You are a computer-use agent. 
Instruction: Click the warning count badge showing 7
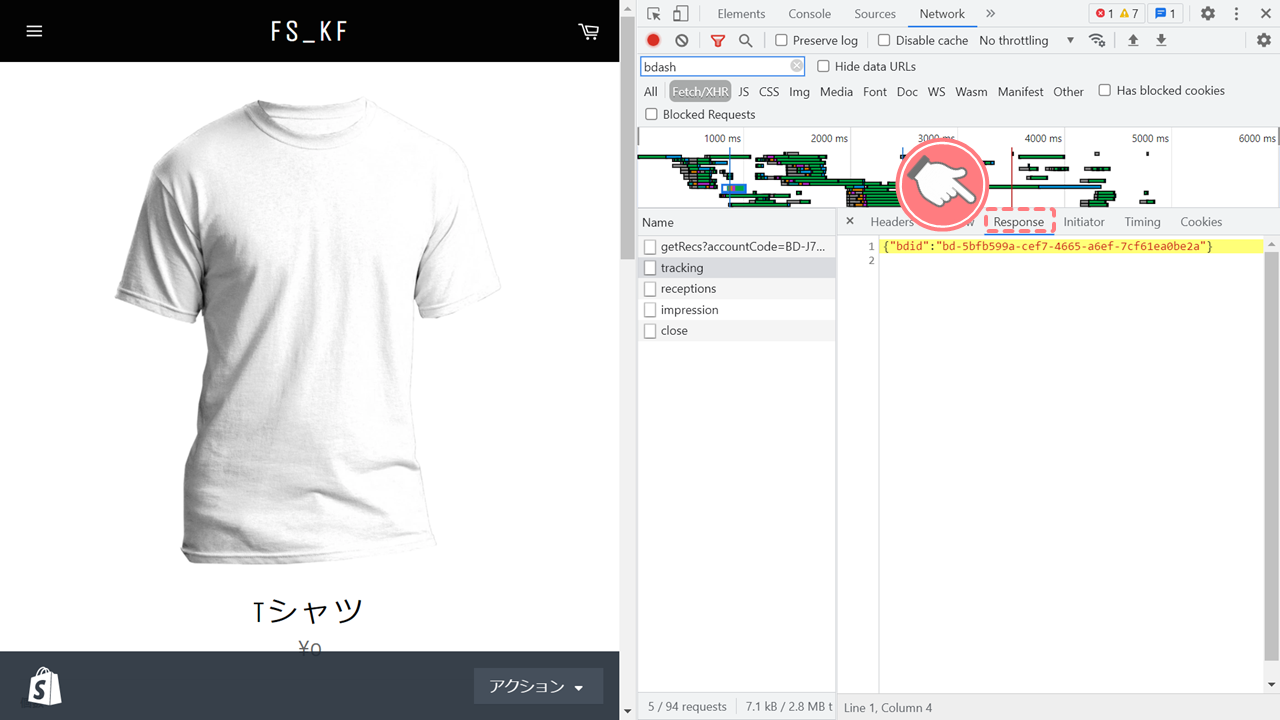pyautogui.click(x=1129, y=14)
